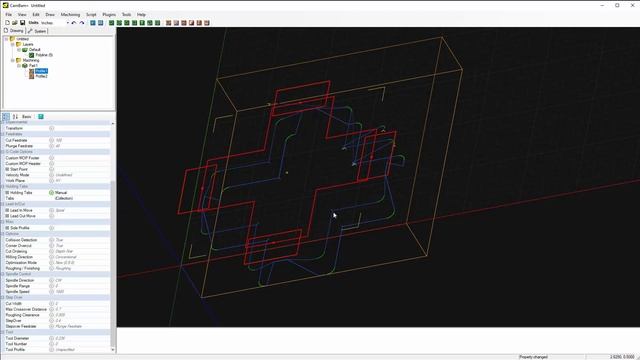Toggle the green marker beside Holding Tabs
The height and width of the screenshot is (360, 640).
(51, 192)
